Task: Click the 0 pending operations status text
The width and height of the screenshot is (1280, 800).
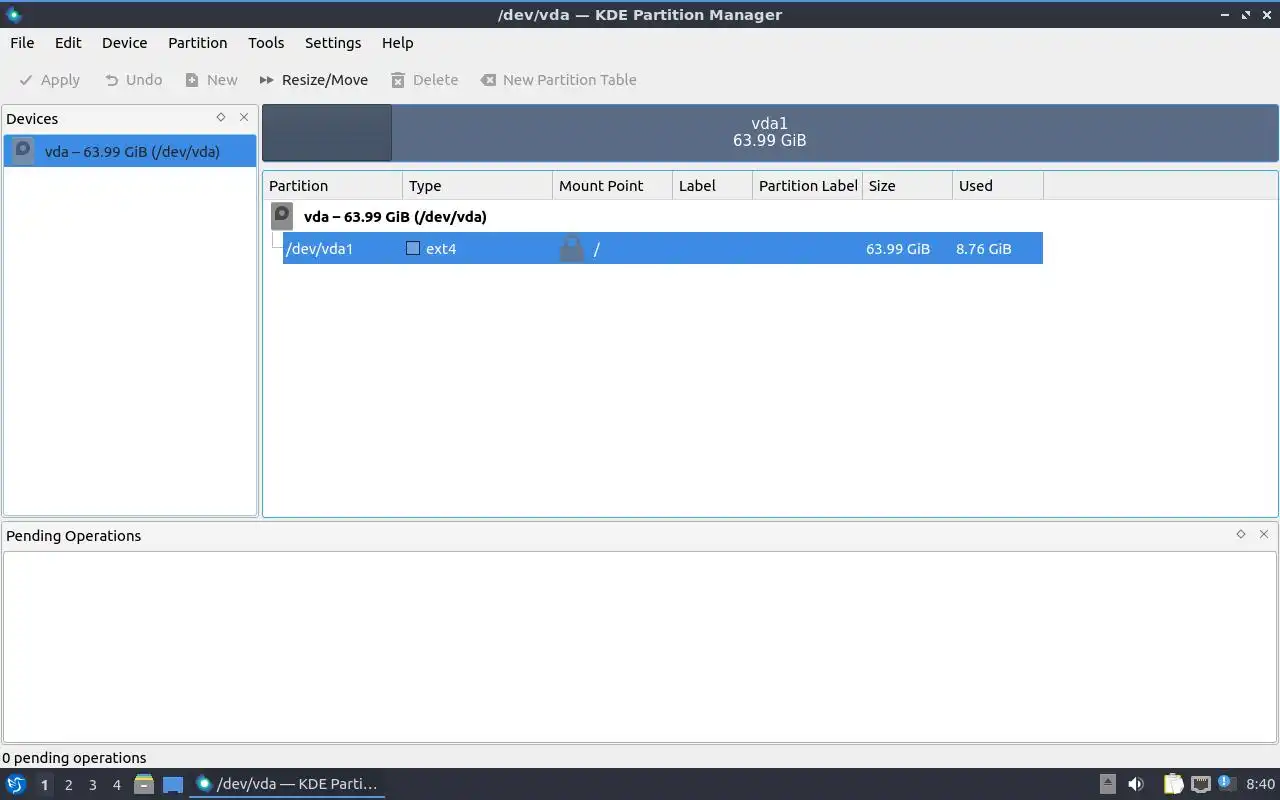Action: coord(74,758)
